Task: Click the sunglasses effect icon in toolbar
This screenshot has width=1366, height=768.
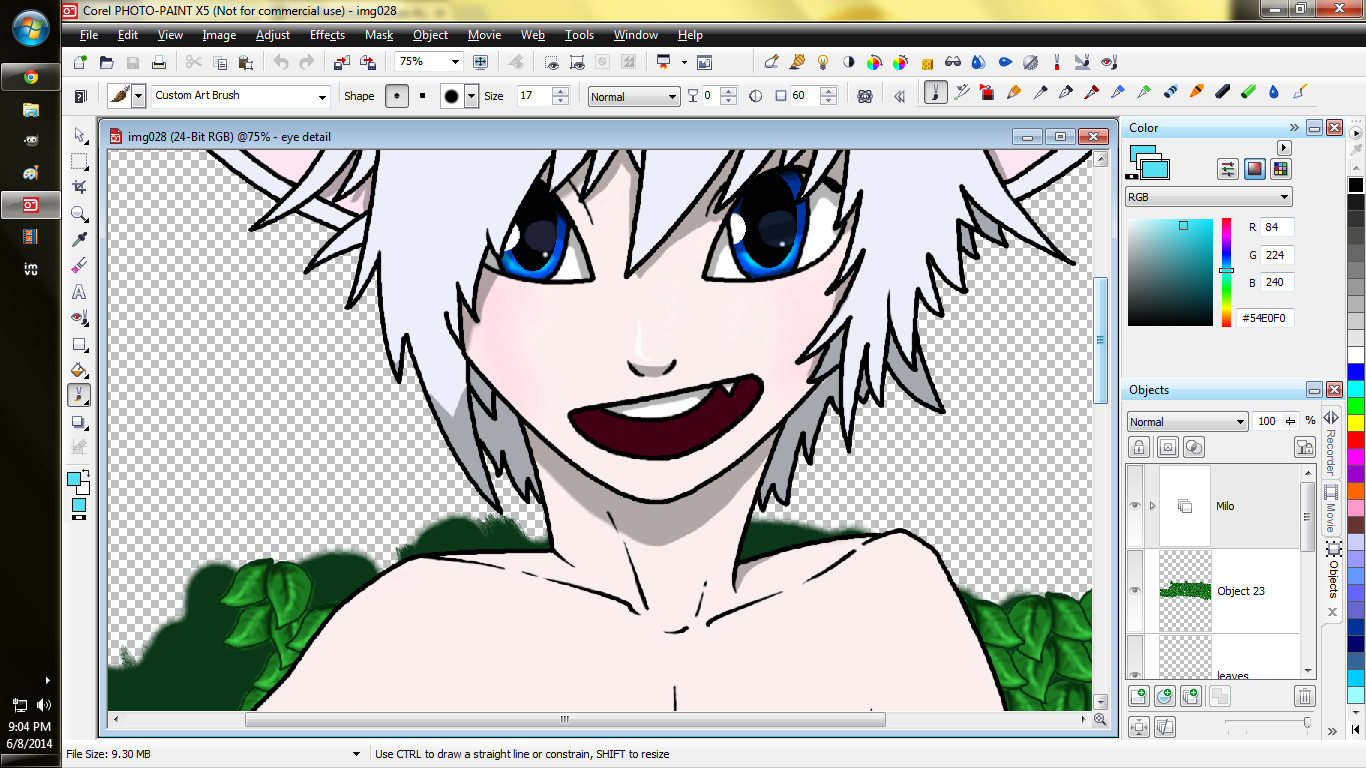Action: [x=953, y=62]
